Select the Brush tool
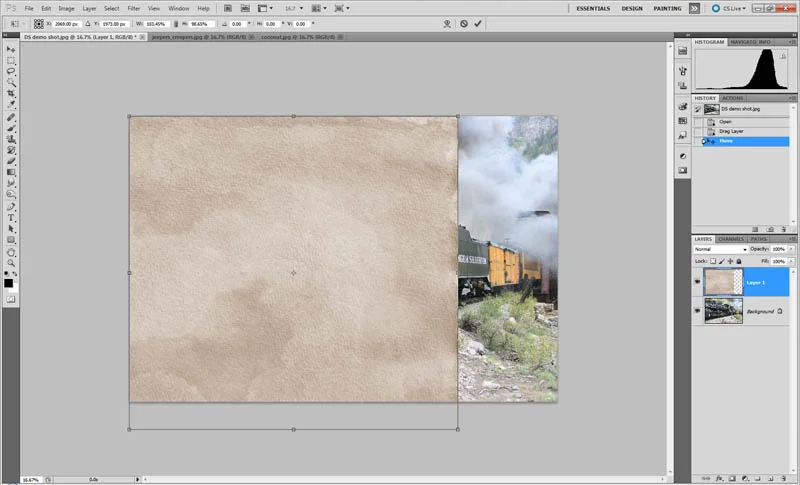800x485 pixels. 11,129
